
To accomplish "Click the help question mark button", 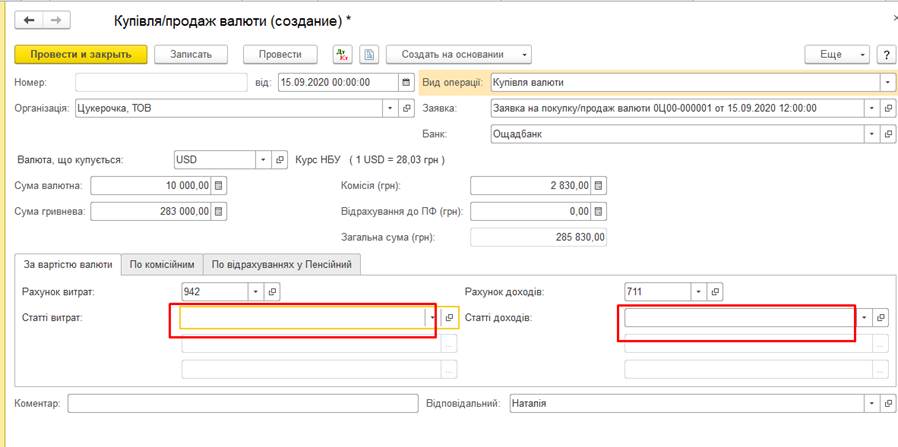I will tap(885, 54).
